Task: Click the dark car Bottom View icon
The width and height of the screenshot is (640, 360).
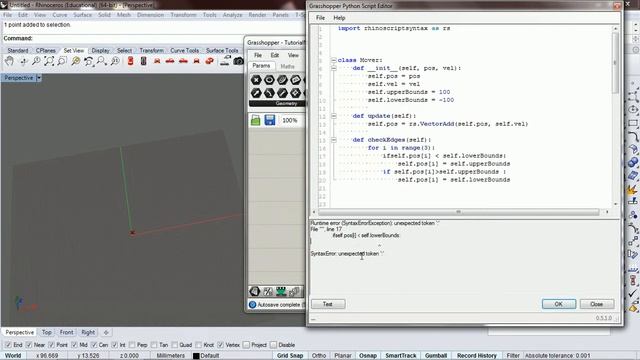Action: [x=144, y=61]
